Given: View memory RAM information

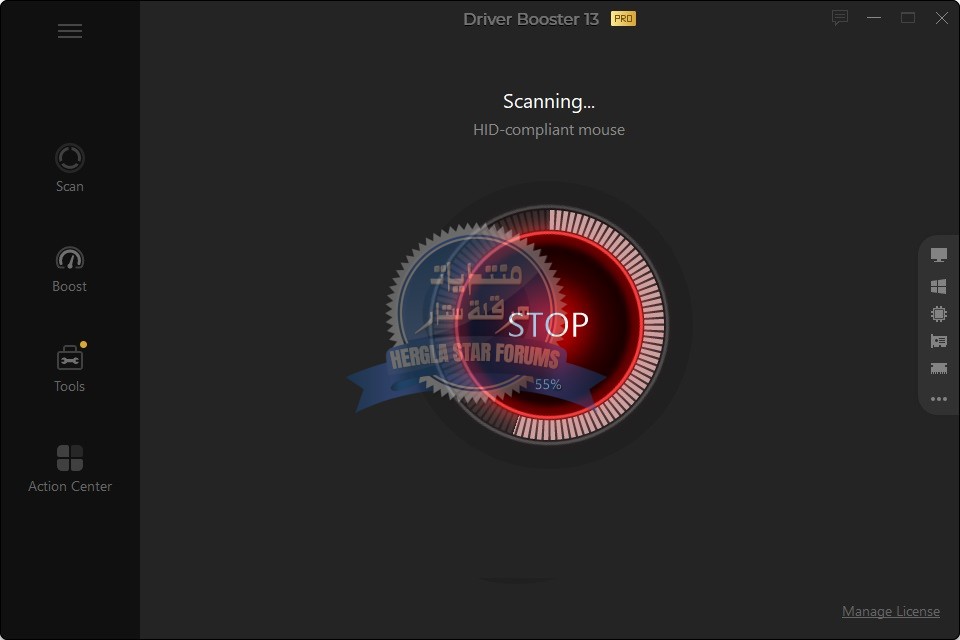Looking at the screenshot, I should coord(938,369).
